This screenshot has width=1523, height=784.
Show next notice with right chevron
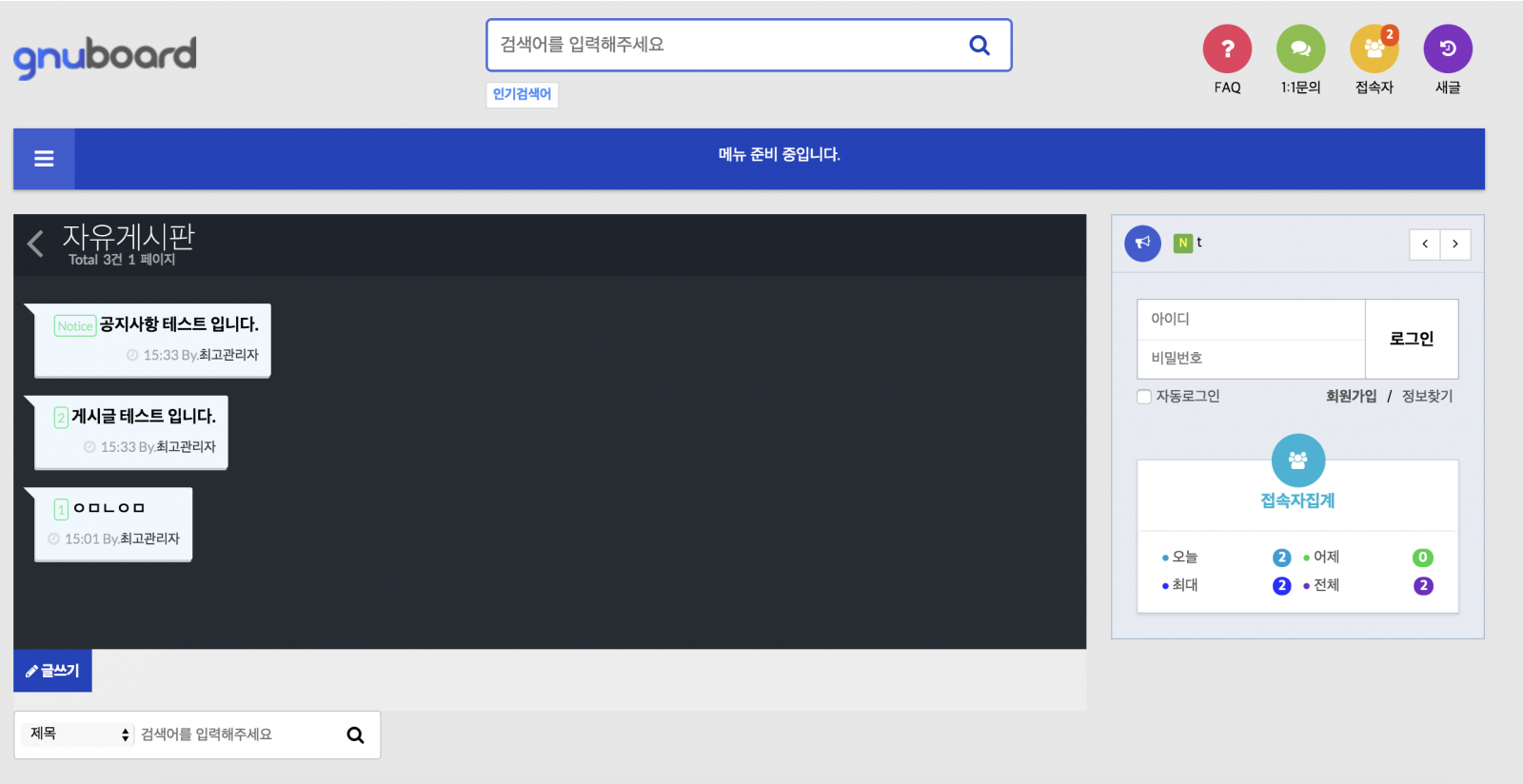click(1455, 244)
